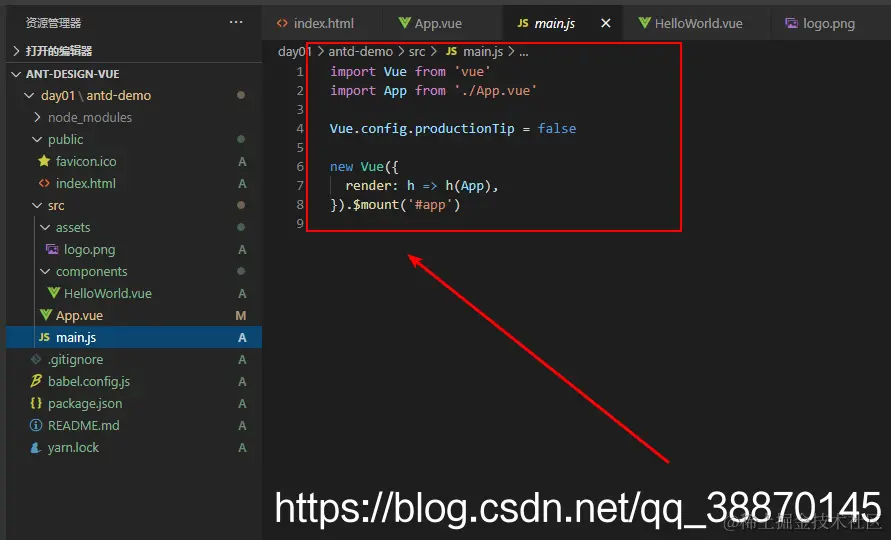Click the JS icon on main.js tab
The height and width of the screenshot is (540, 891).
(x=523, y=23)
